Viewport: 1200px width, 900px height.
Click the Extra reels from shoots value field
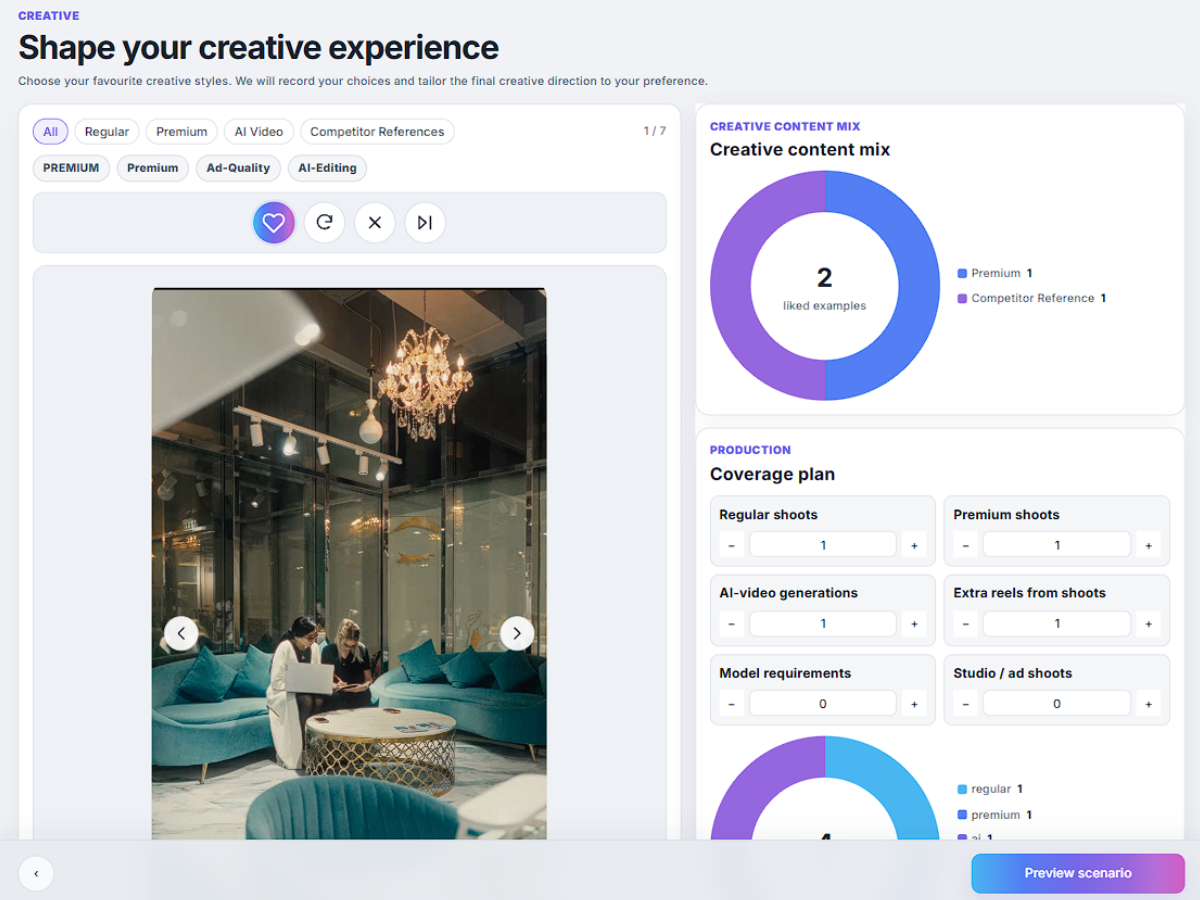click(1057, 624)
